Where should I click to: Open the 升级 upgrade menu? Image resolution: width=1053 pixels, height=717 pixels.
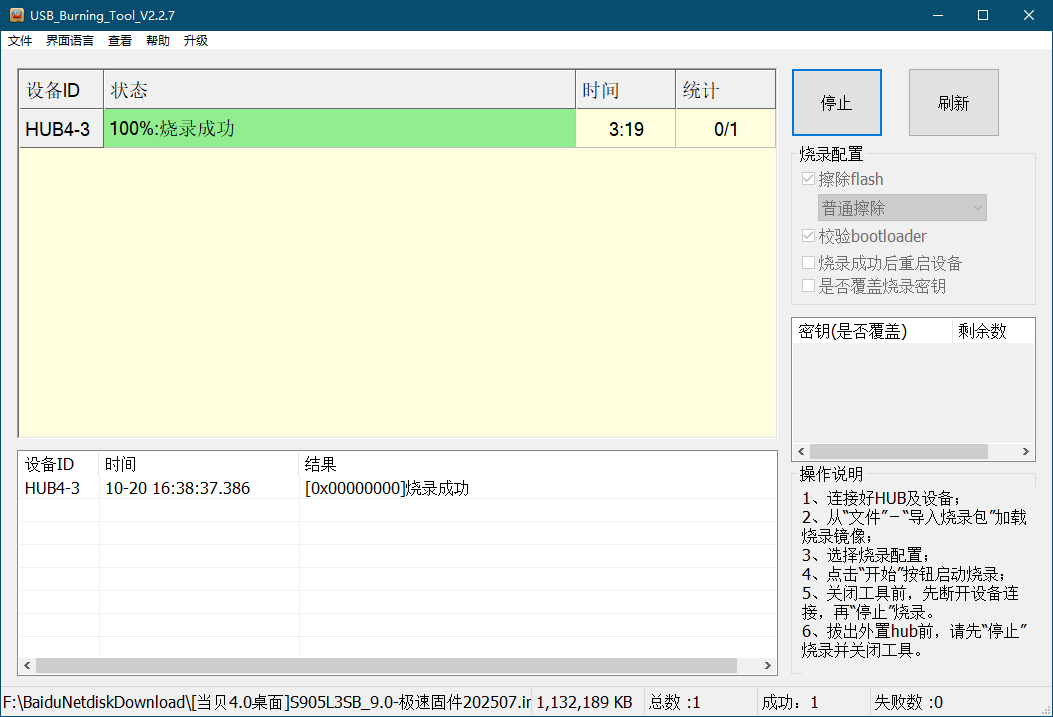point(195,40)
